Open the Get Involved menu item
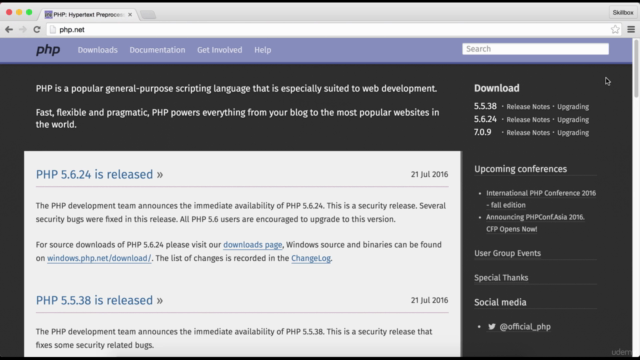This screenshot has width=640, height=360. tap(220, 50)
